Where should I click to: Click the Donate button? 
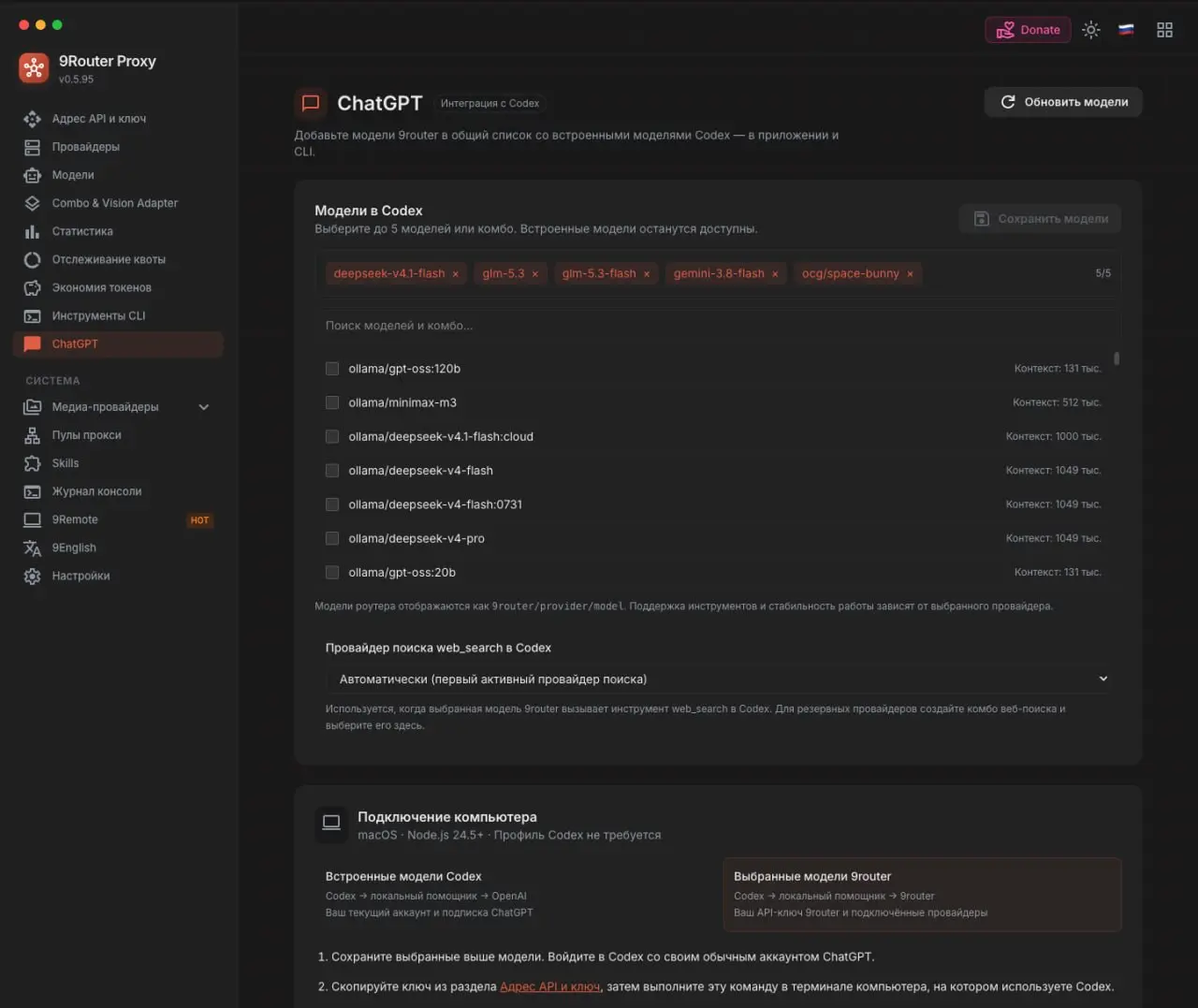coord(1028,30)
